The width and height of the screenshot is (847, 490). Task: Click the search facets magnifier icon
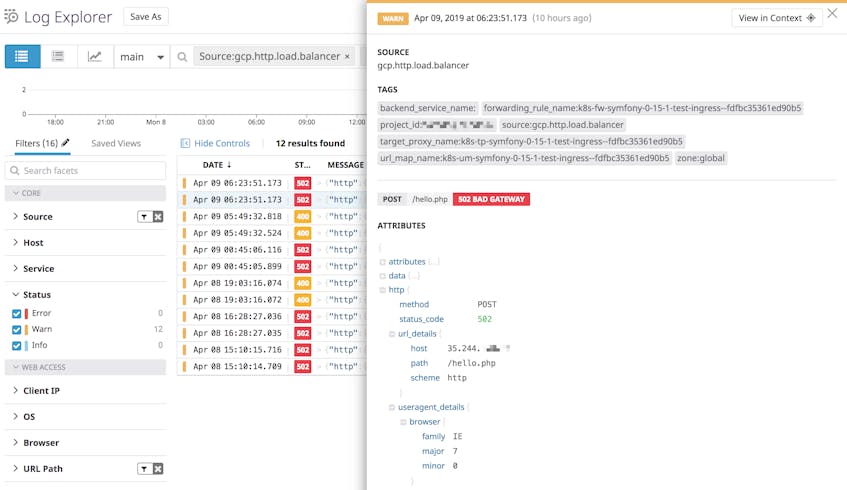[15, 170]
